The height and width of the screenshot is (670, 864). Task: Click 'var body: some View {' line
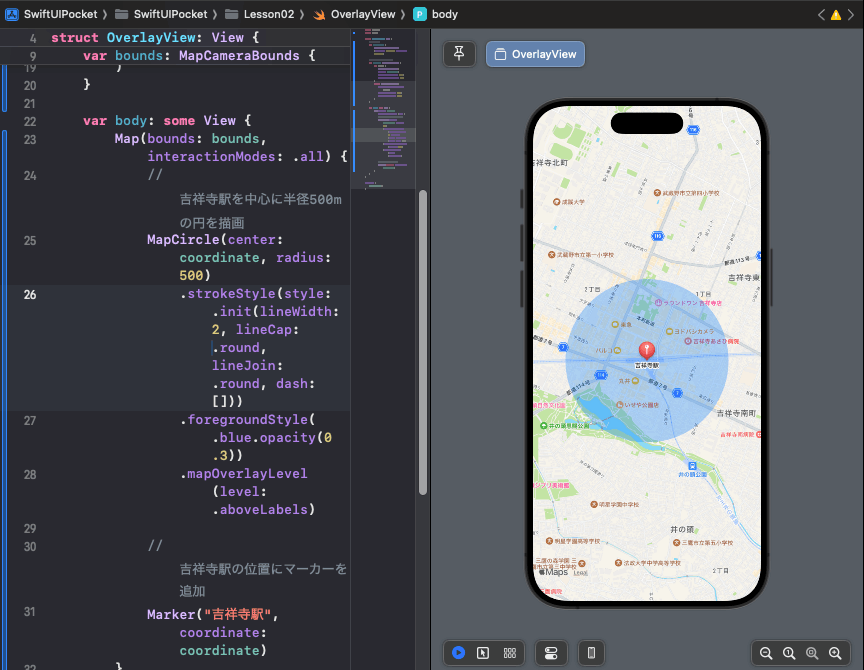tap(167, 121)
